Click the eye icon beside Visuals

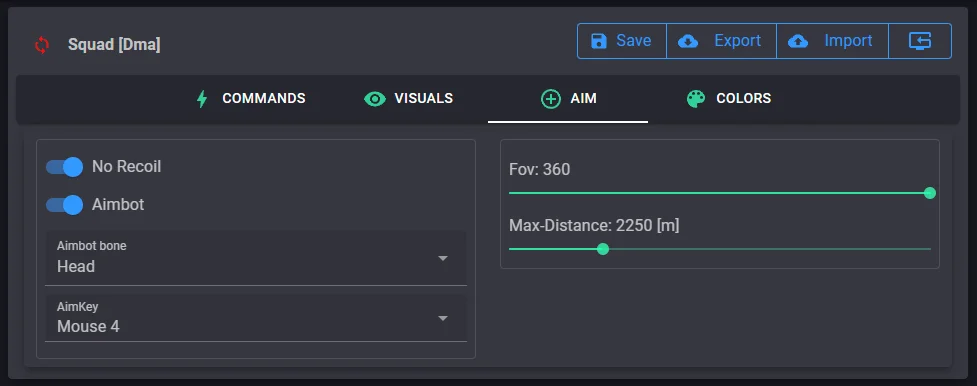pyautogui.click(x=374, y=99)
